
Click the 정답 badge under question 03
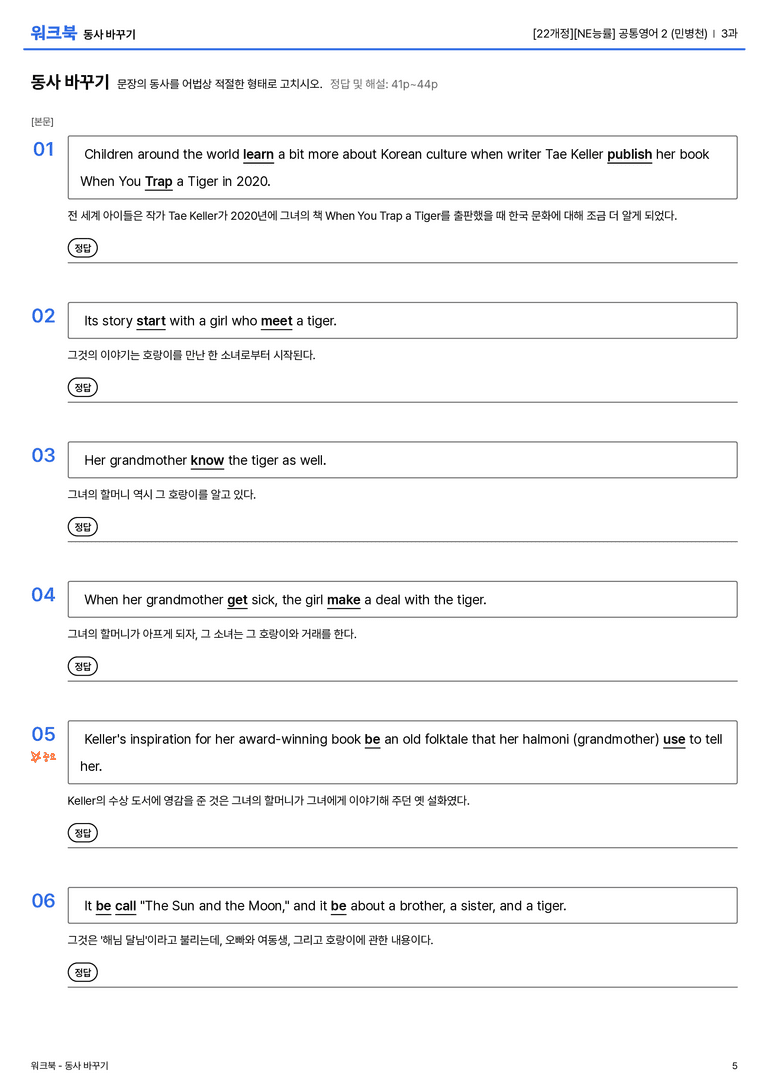coord(82,526)
